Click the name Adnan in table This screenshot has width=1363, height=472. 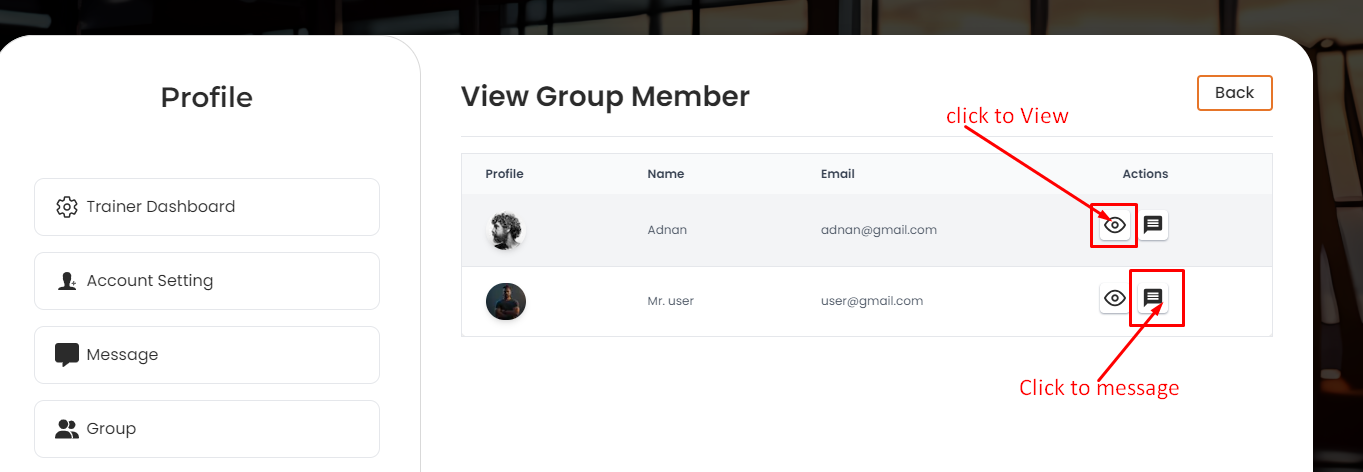click(x=667, y=230)
